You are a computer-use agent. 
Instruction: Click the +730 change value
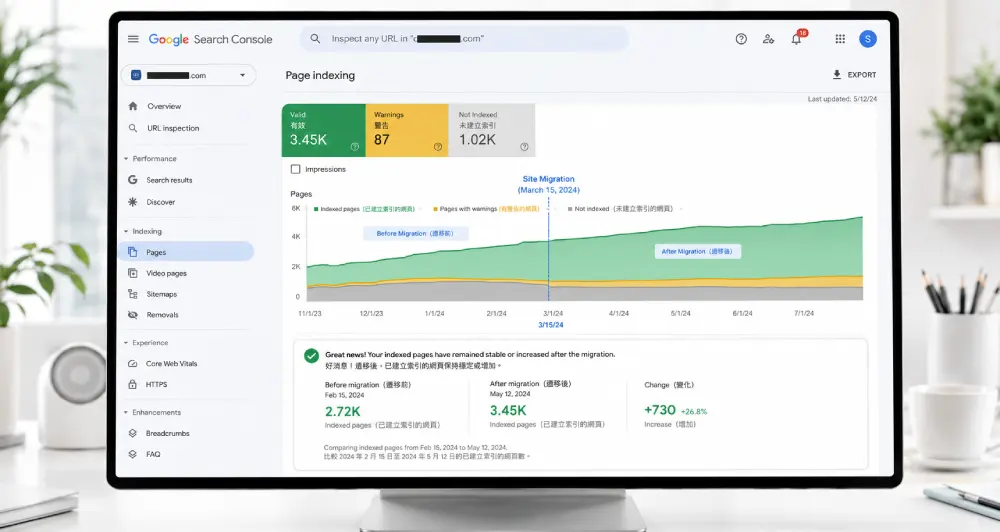tap(659, 410)
